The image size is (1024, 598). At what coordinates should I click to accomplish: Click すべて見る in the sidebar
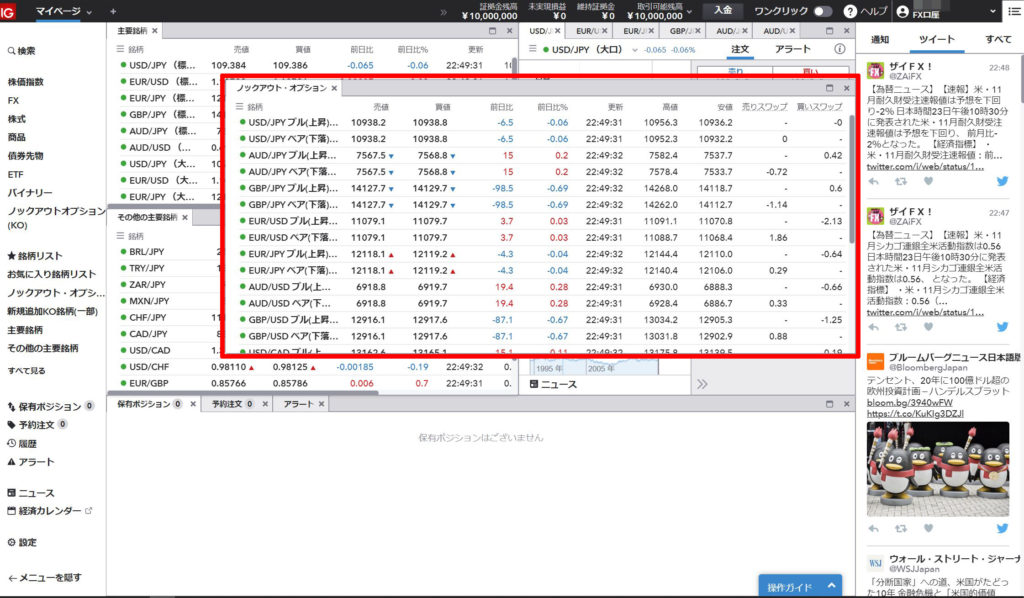point(26,370)
